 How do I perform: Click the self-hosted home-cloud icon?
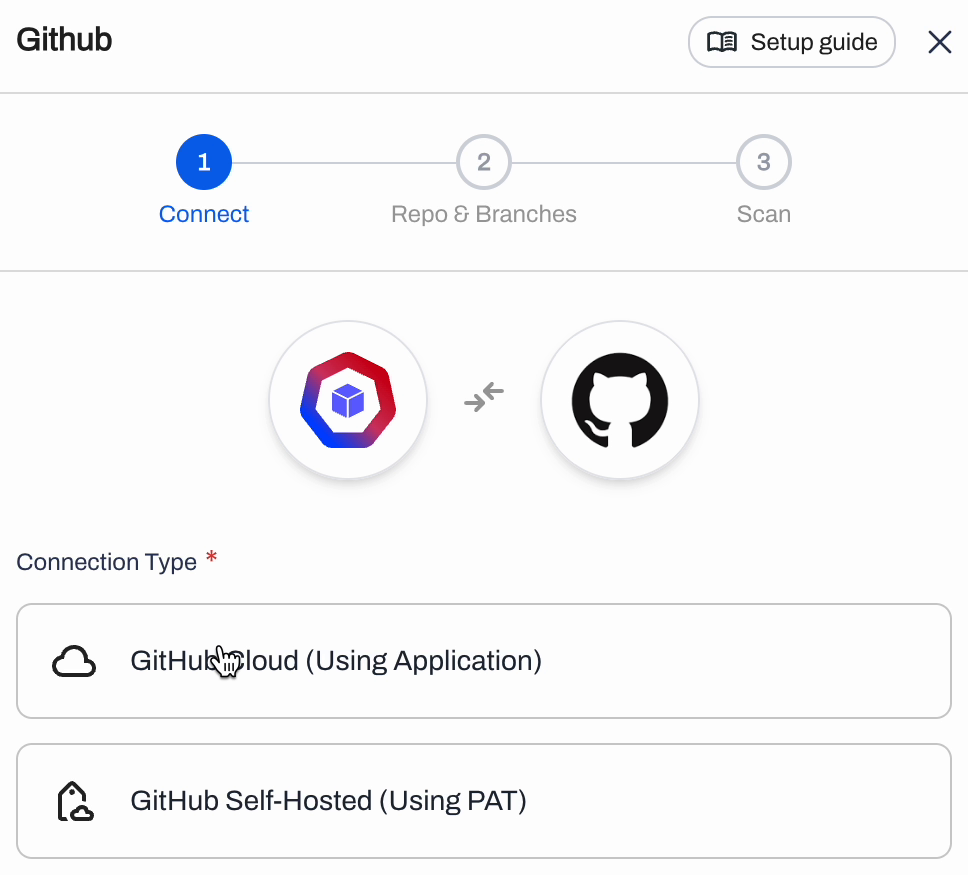75,801
